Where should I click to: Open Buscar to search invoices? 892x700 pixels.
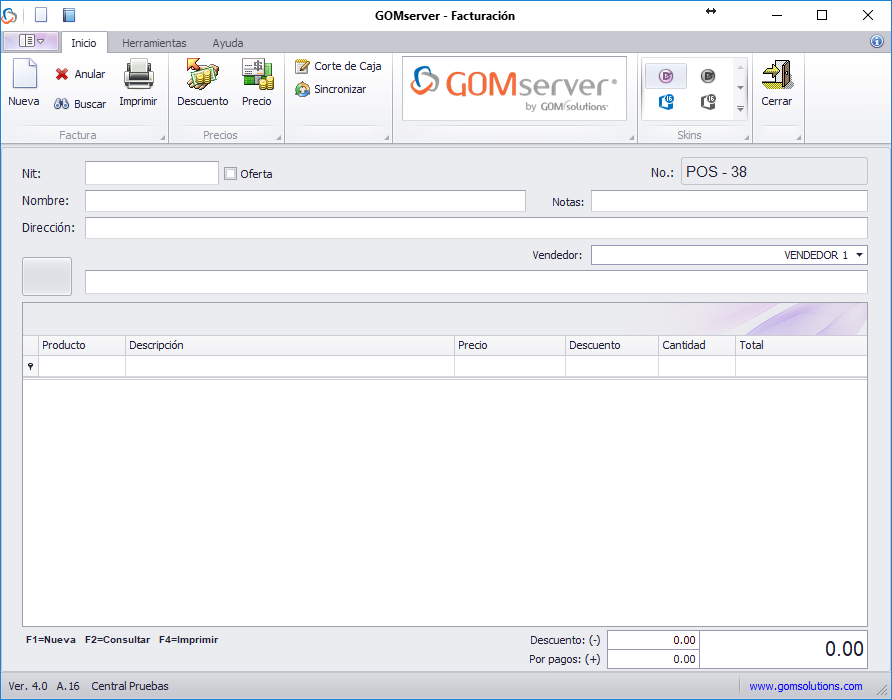80,104
